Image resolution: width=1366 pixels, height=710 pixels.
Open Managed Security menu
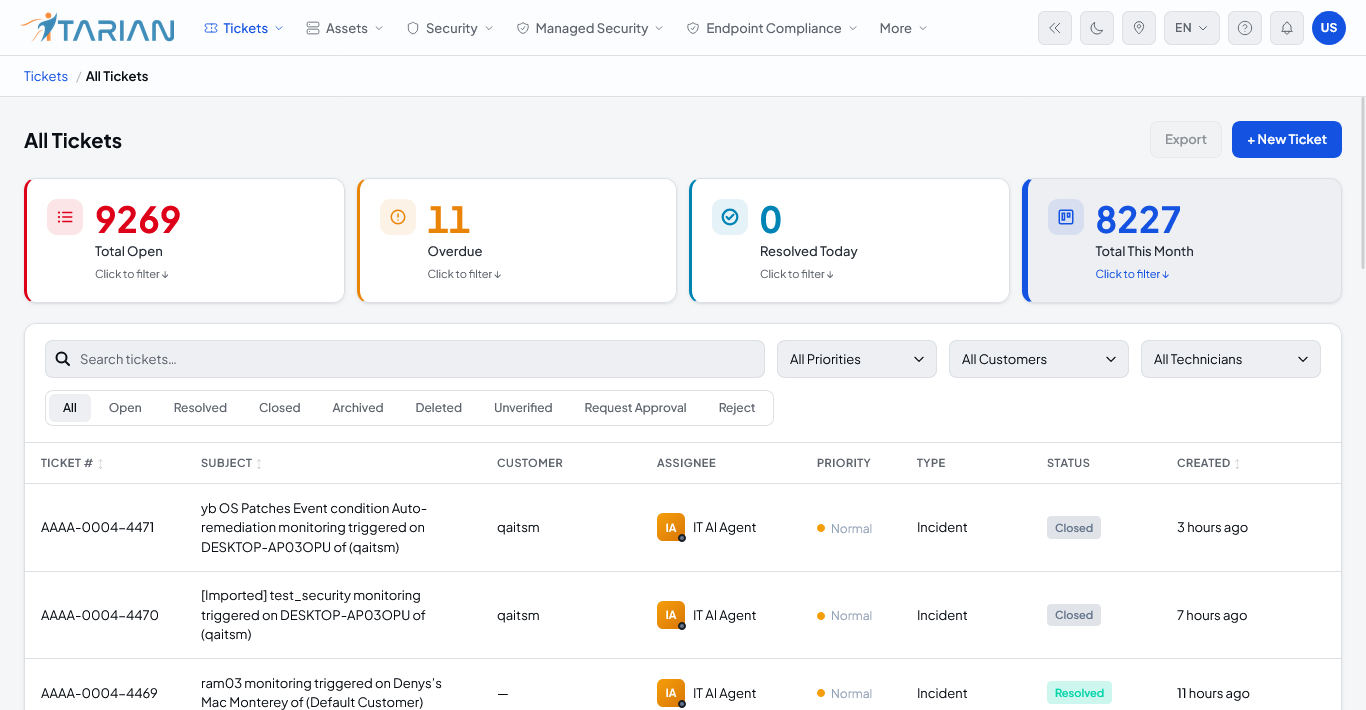pos(590,28)
